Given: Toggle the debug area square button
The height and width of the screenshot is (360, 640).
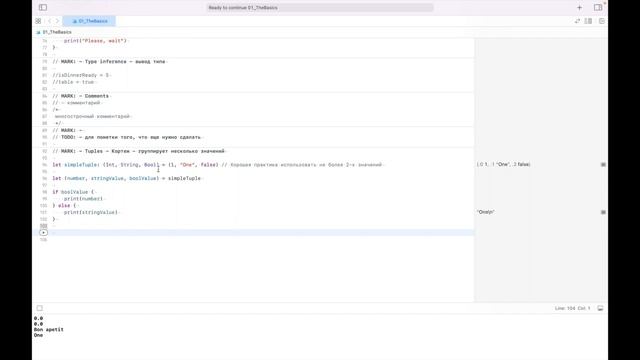Looking at the screenshot, I should click(40, 308).
